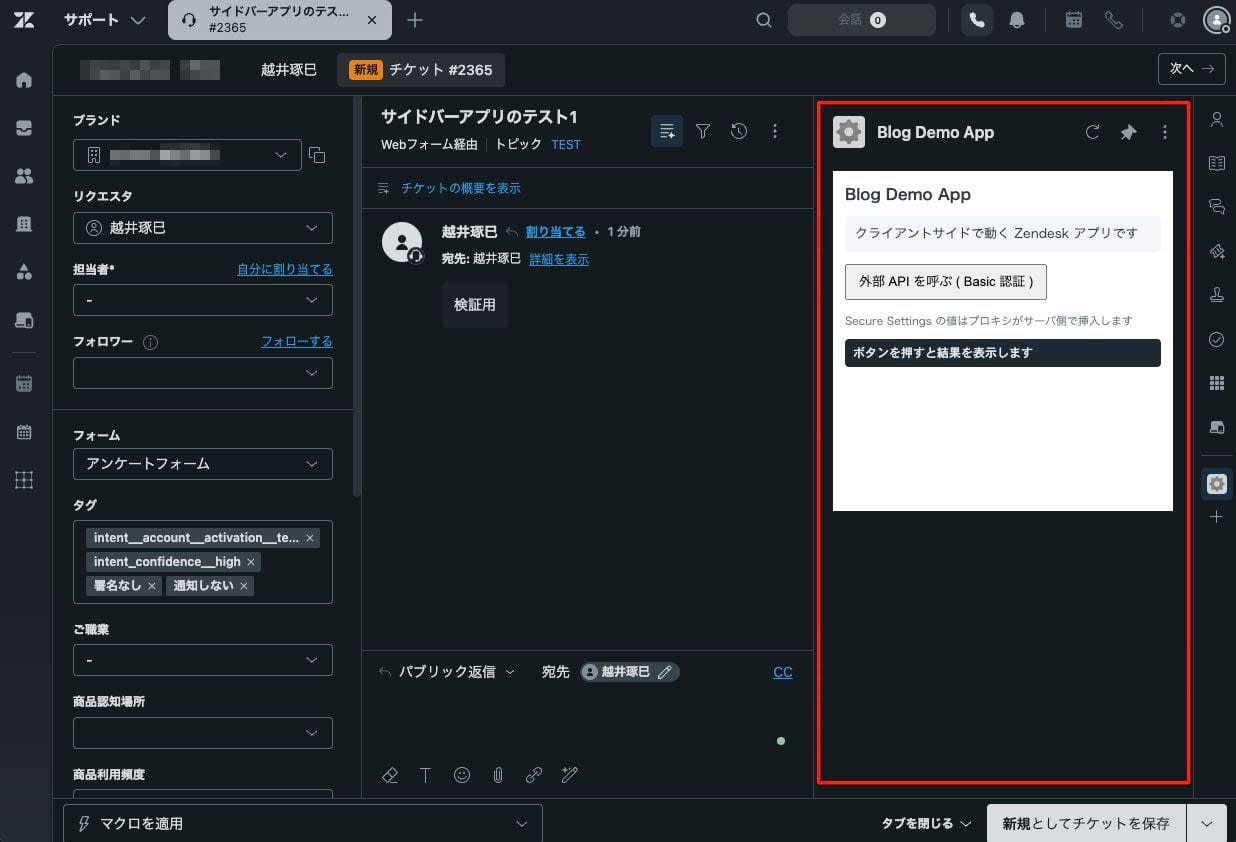The height and width of the screenshot is (842, 1236).
Task: Open the notifications bell icon
Action: pyautogui.click(x=1017, y=20)
